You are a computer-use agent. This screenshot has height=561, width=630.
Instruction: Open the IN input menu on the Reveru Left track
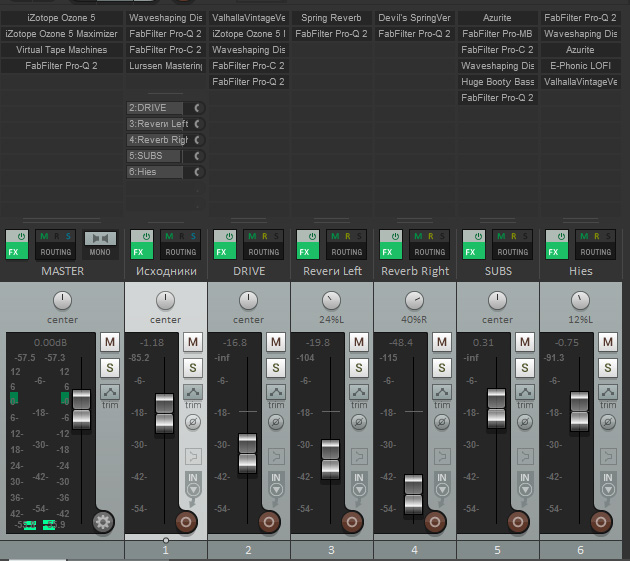coord(359,484)
